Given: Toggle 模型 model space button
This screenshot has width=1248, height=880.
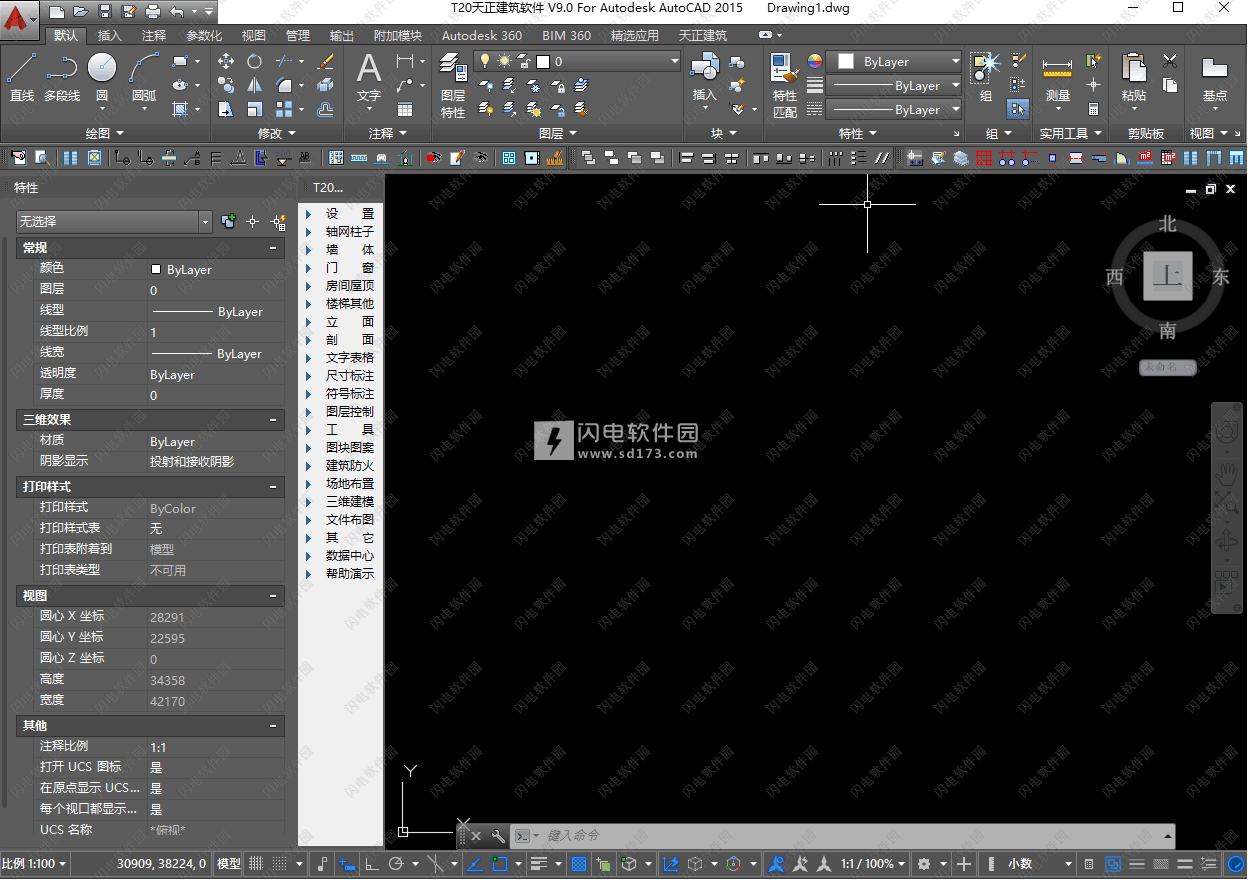Looking at the screenshot, I should coord(229,864).
